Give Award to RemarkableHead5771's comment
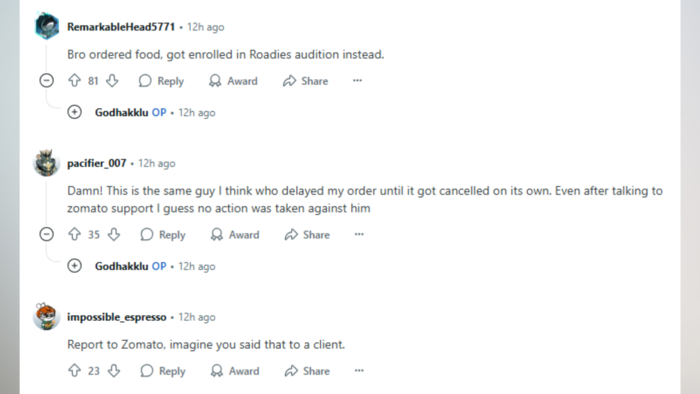This screenshot has width=700, height=394. click(233, 81)
